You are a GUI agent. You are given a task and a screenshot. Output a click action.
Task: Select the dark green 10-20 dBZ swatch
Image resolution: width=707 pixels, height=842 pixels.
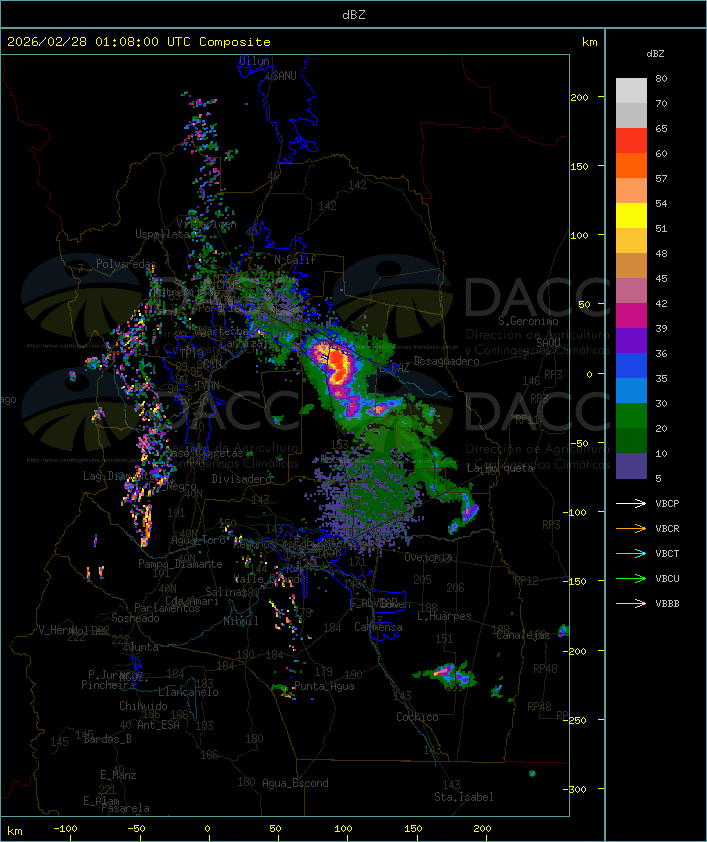631,441
